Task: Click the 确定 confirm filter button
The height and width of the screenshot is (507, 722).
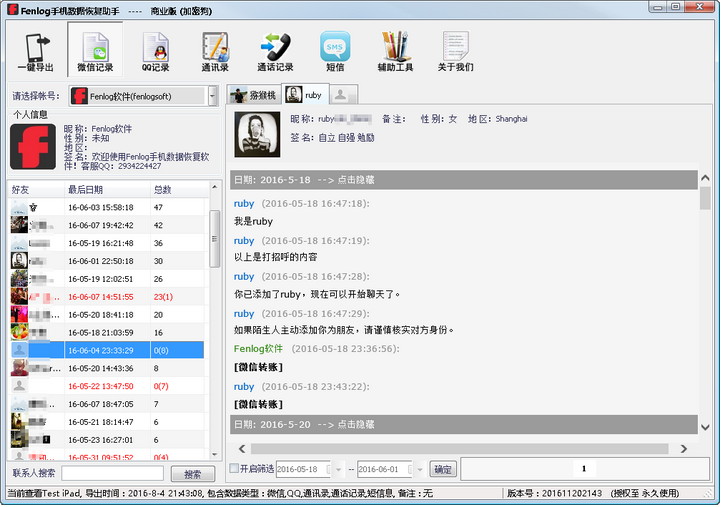Action: (x=443, y=469)
